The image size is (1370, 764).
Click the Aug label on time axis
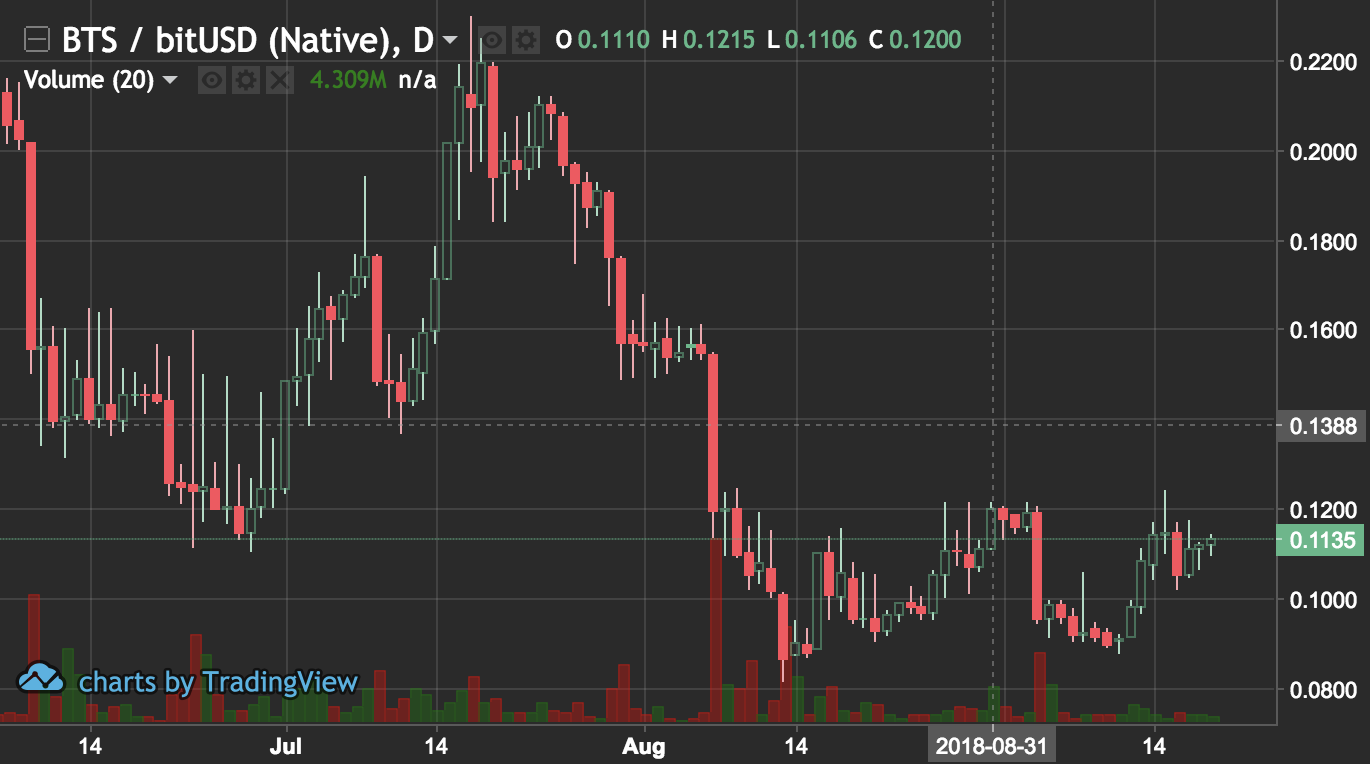642,746
